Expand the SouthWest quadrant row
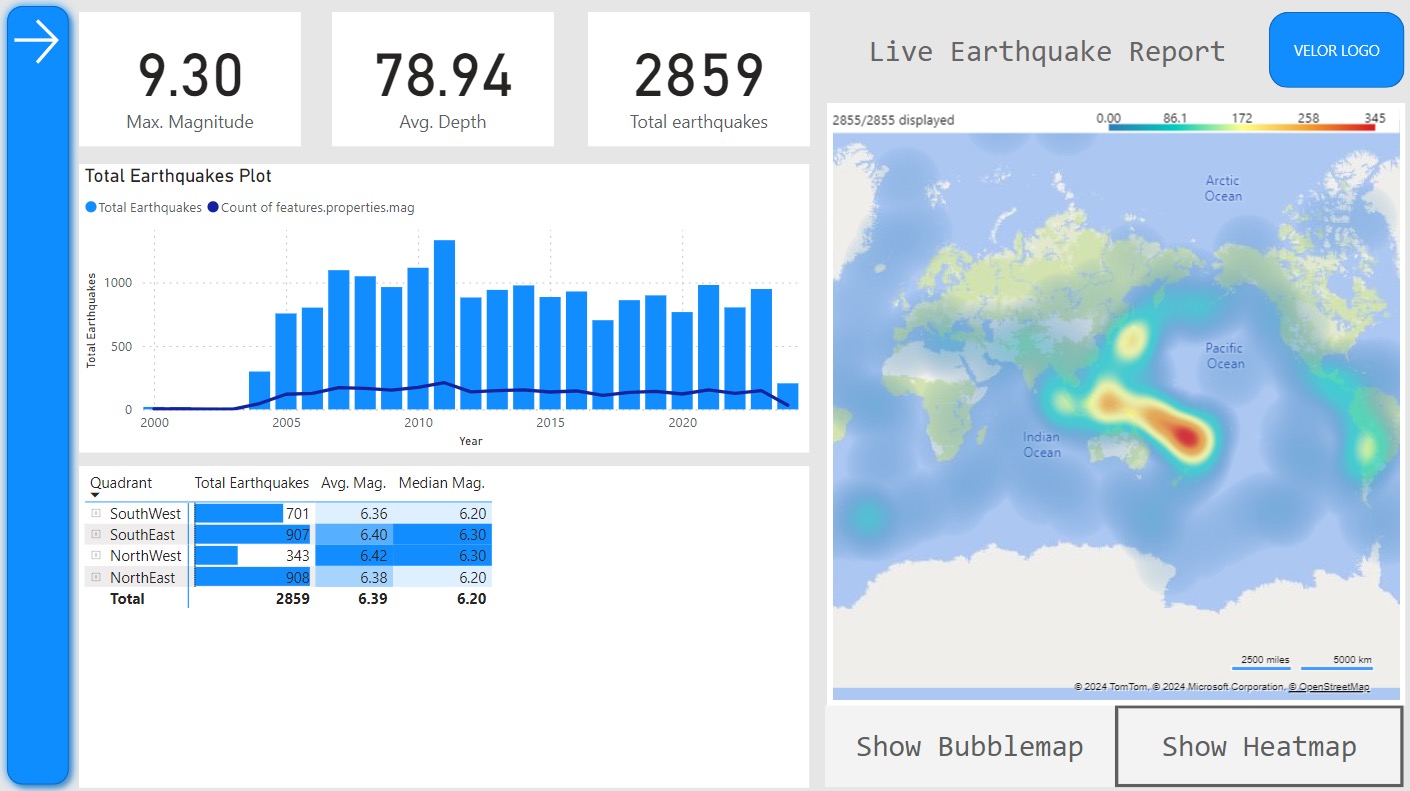The image size is (1410, 791). coord(96,513)
